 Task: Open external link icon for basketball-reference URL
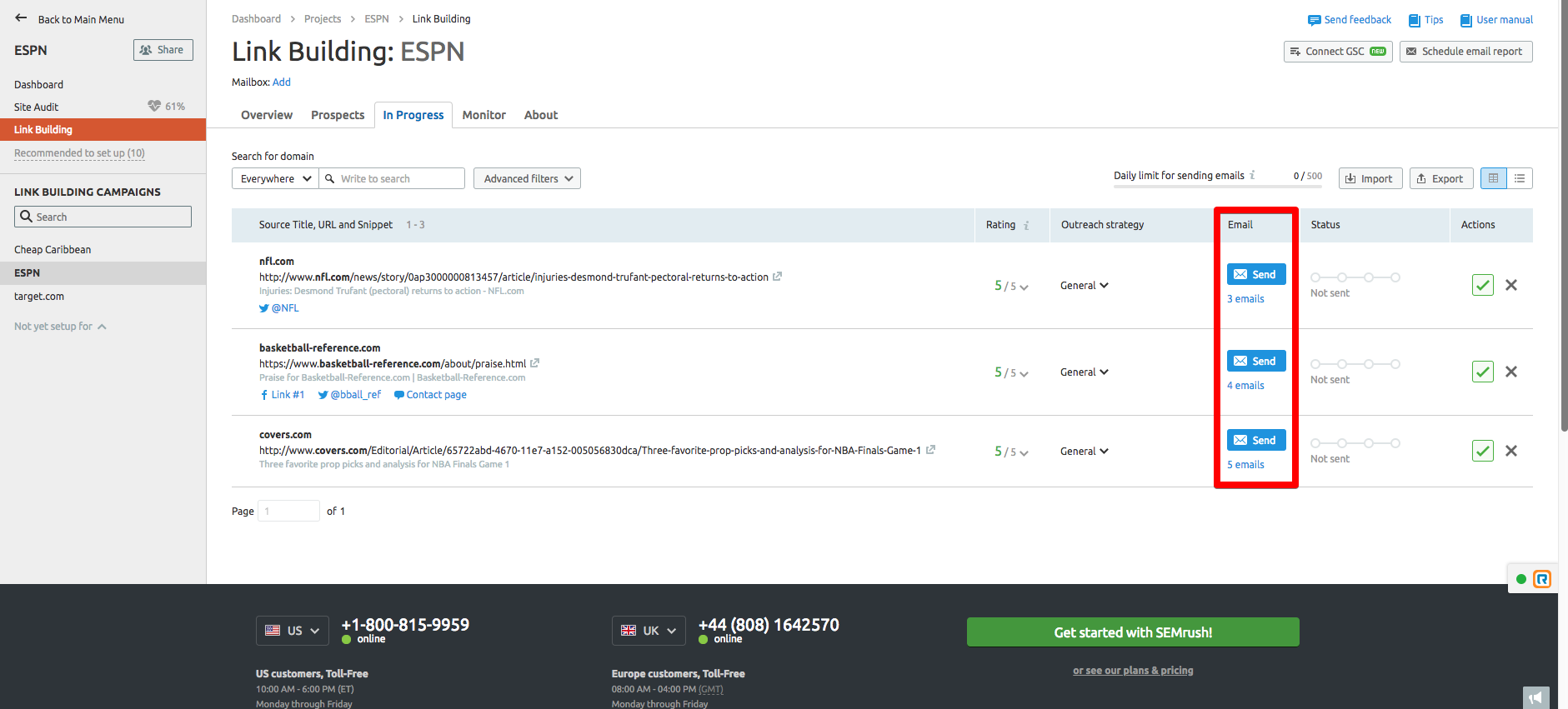point(534,363)
